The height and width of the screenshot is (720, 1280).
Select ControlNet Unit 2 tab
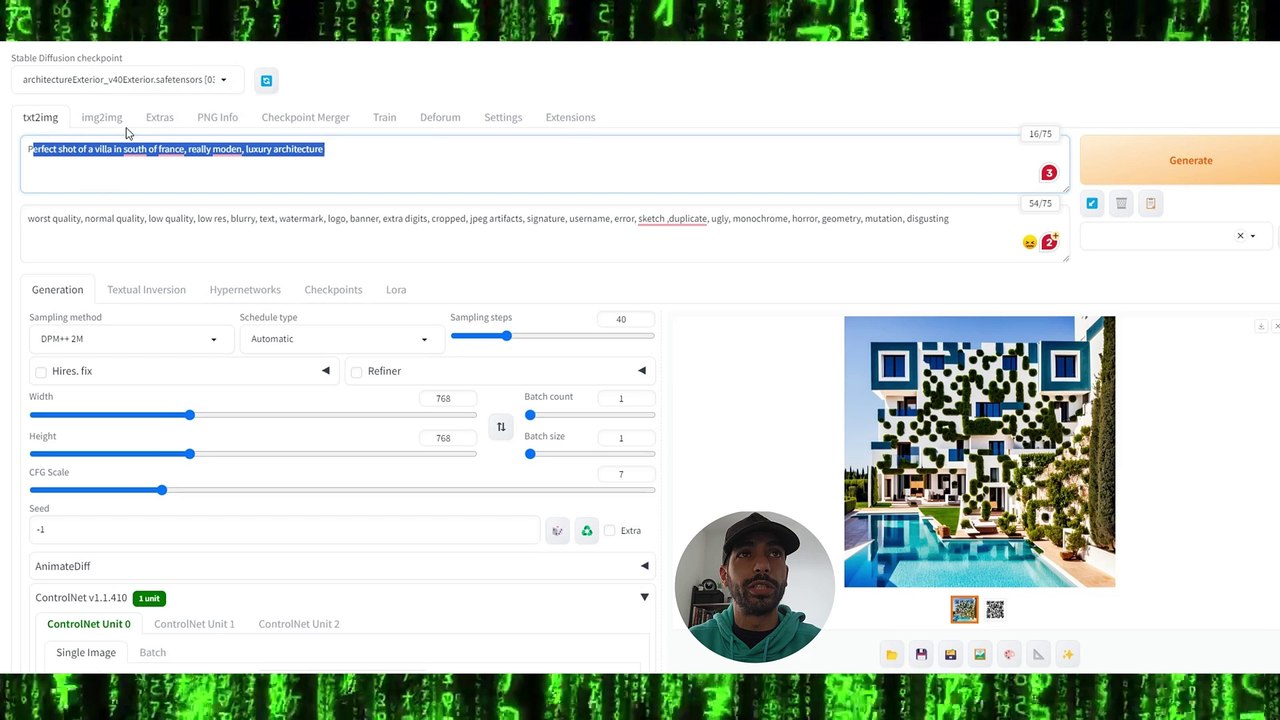point(299,624)
